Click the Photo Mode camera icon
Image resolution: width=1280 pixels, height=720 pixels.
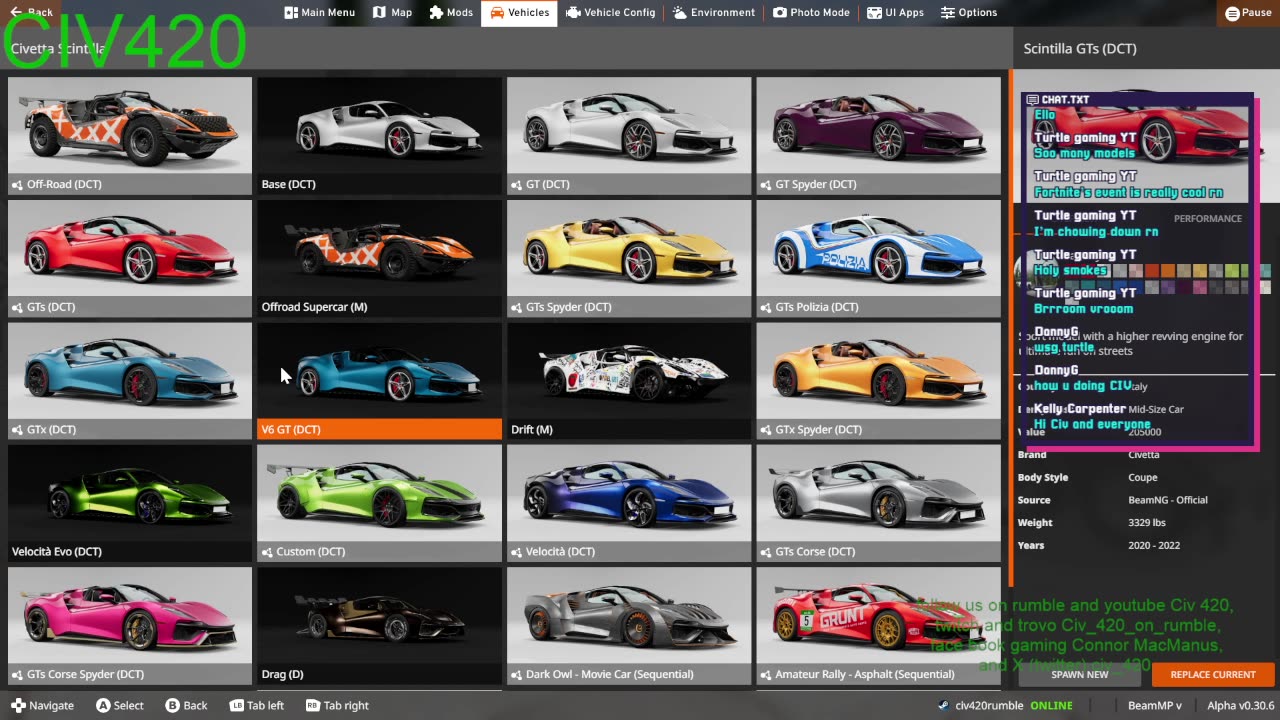[779, 13]
